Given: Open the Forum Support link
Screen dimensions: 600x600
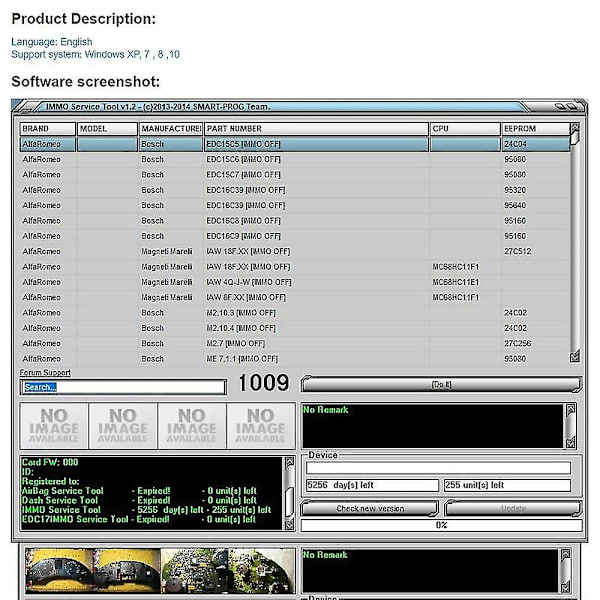Looking at the screenshot, I should click(45, 372).
